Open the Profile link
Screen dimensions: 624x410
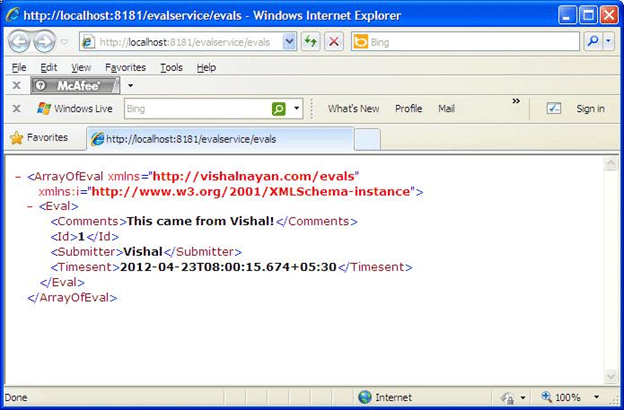[x=409, y=109]
